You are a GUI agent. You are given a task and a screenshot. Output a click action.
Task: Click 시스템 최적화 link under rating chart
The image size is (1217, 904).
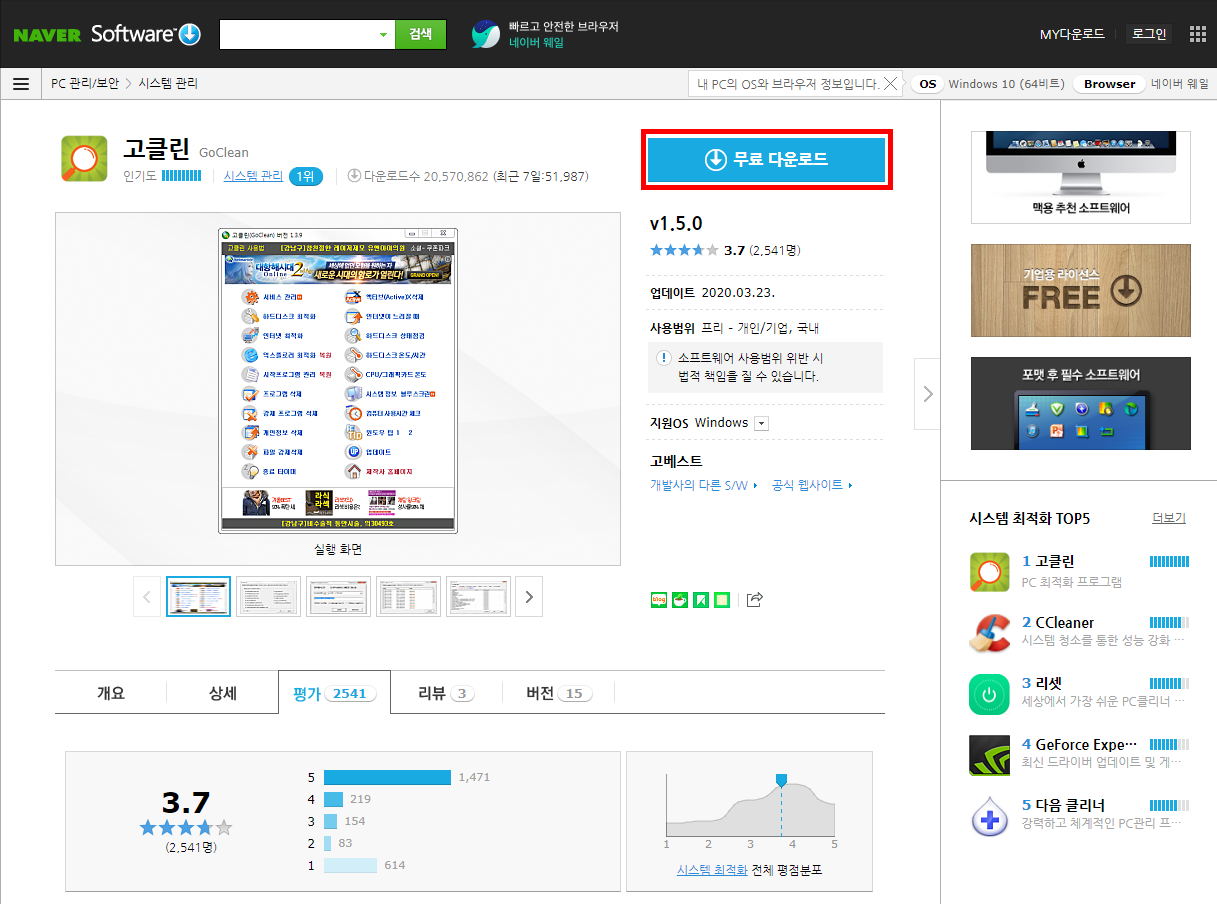click(712, 870)
